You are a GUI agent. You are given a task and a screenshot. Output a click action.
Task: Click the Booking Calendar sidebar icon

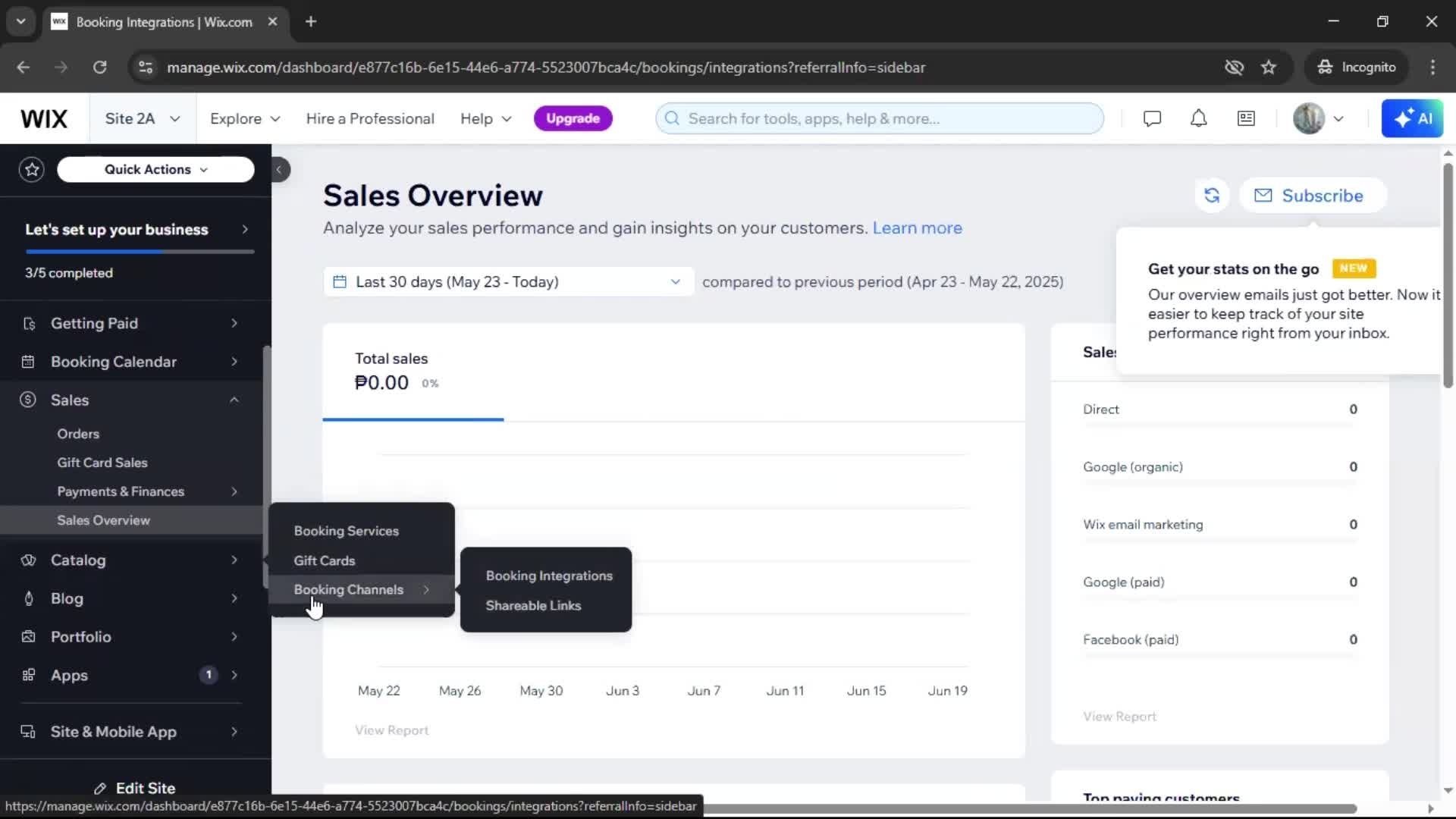[28, 362]
